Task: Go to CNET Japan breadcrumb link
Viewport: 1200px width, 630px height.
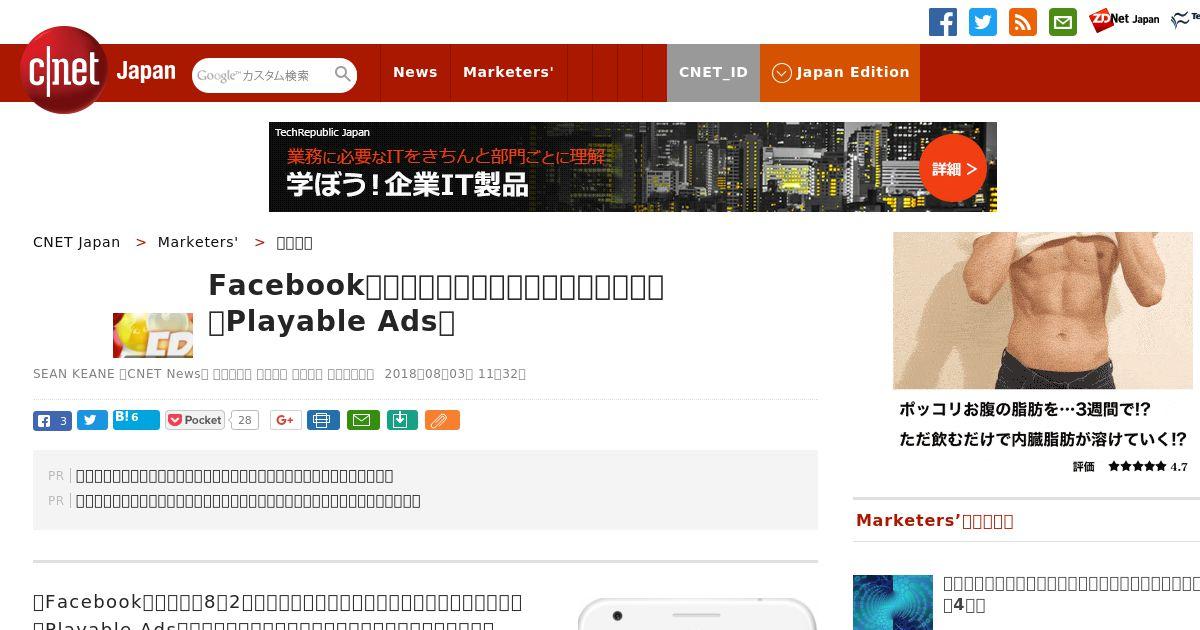Action: [76, 242]
